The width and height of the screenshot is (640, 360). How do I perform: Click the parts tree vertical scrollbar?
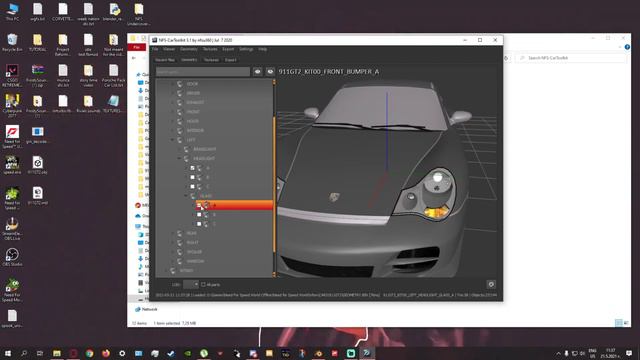[274, 184]
